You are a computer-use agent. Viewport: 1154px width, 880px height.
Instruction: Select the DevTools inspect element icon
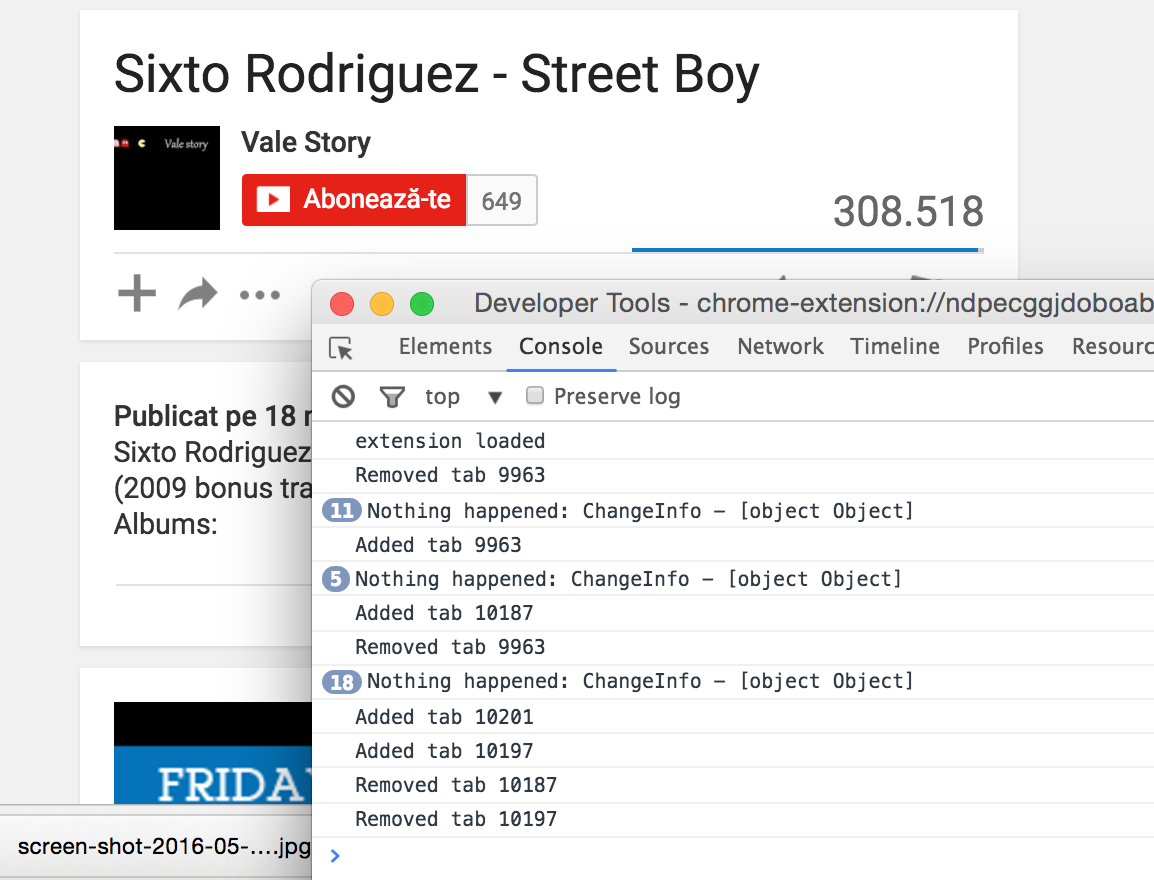[x=341, y=347]
